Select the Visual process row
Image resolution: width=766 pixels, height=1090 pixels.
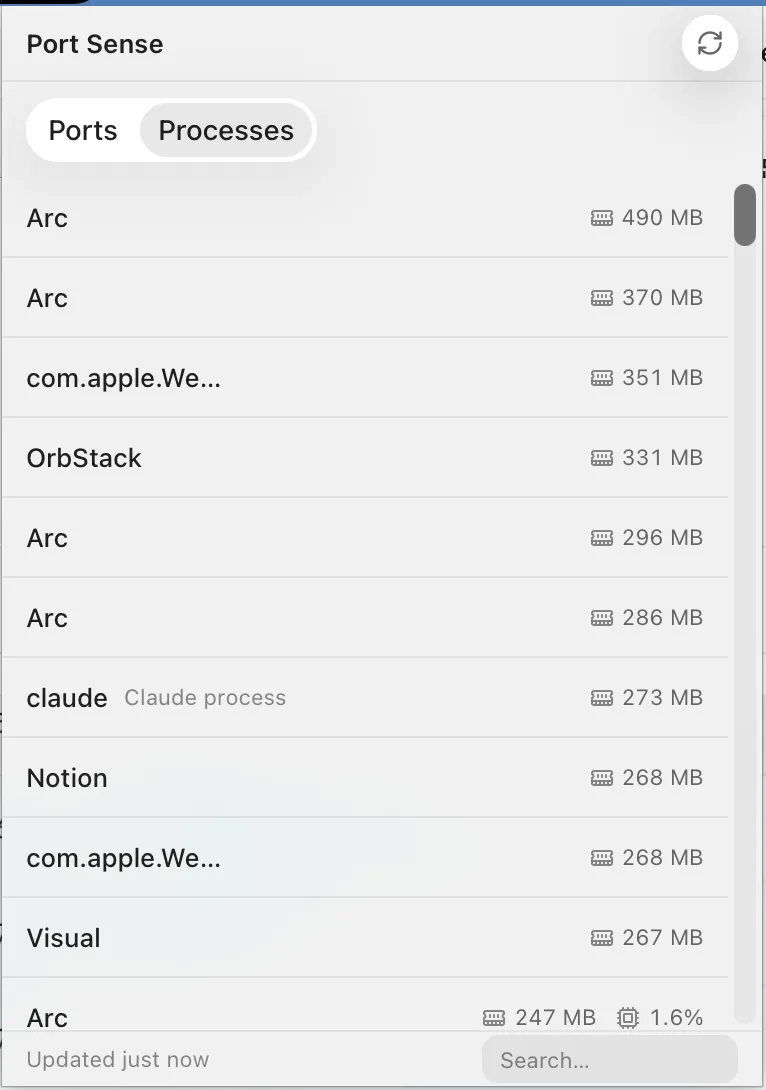pos(365,937)
